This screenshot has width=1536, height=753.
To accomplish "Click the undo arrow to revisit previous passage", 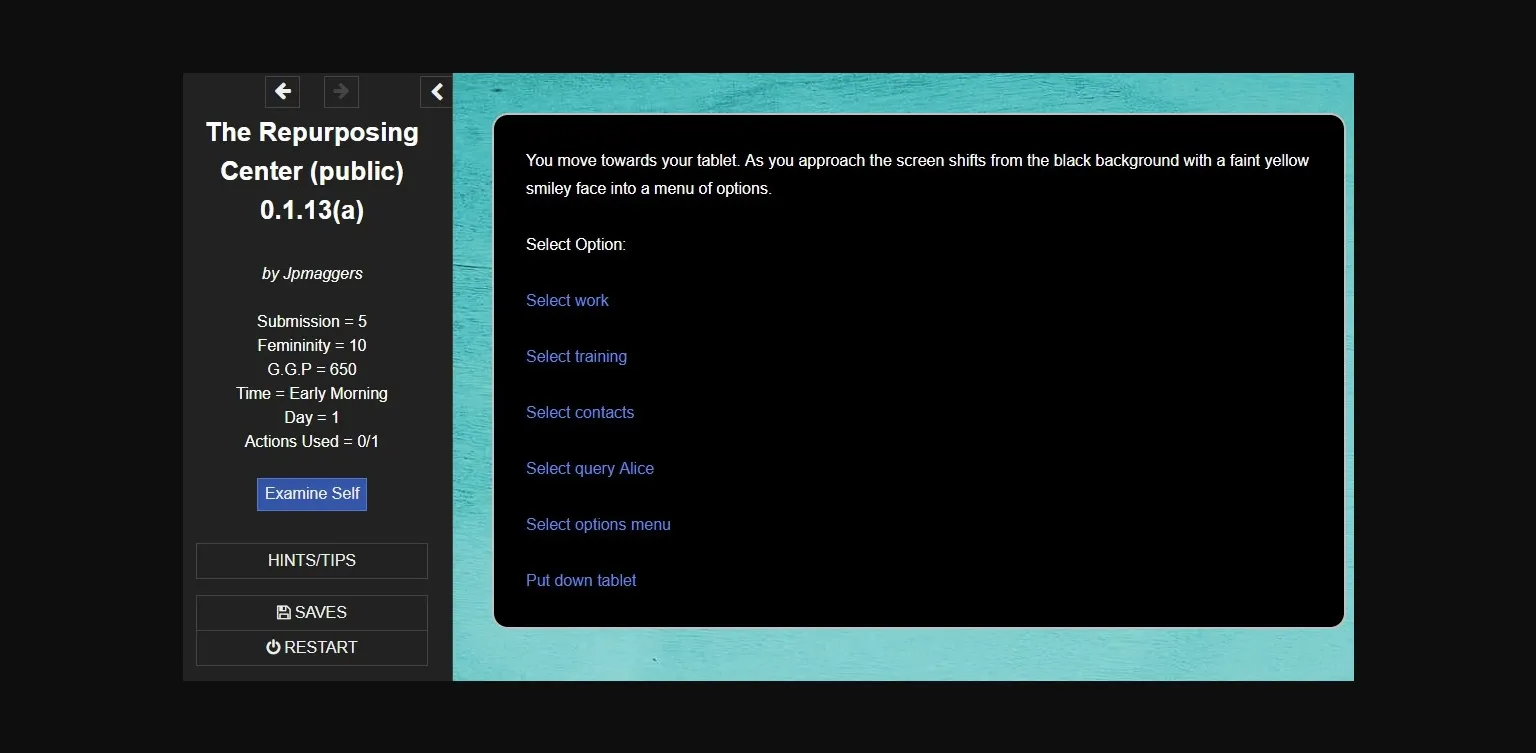I will pyautogui.click(x=282, y=91).
